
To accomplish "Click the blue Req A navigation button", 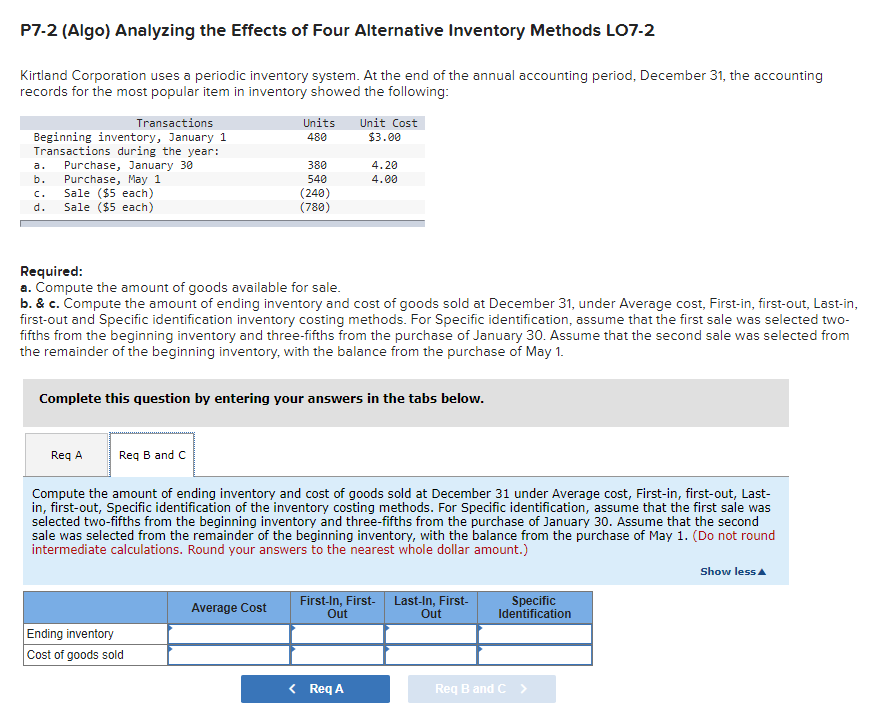I will point(315,689).
